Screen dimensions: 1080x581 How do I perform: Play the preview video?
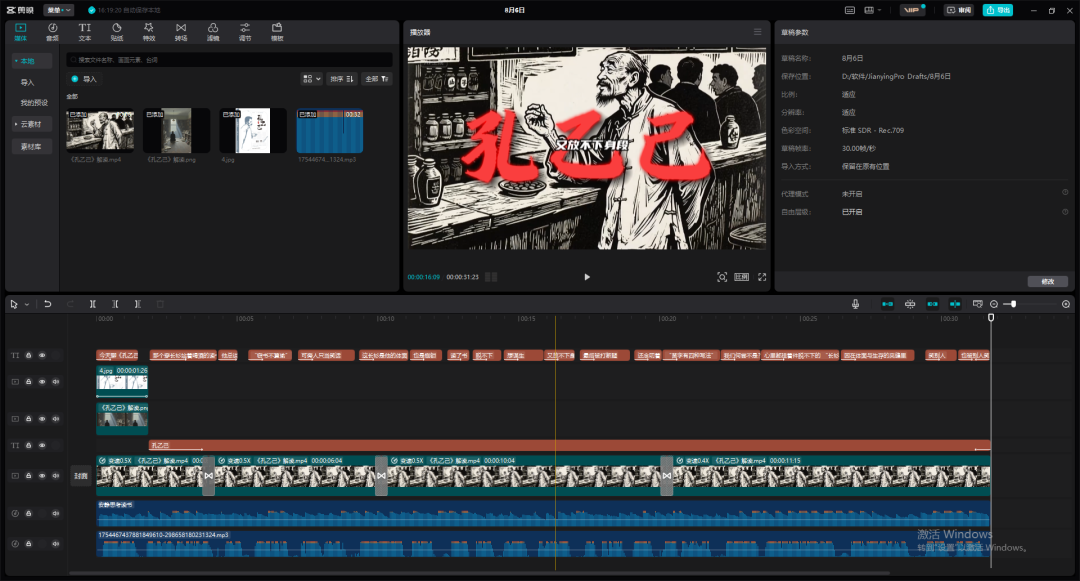pos(587,277)
